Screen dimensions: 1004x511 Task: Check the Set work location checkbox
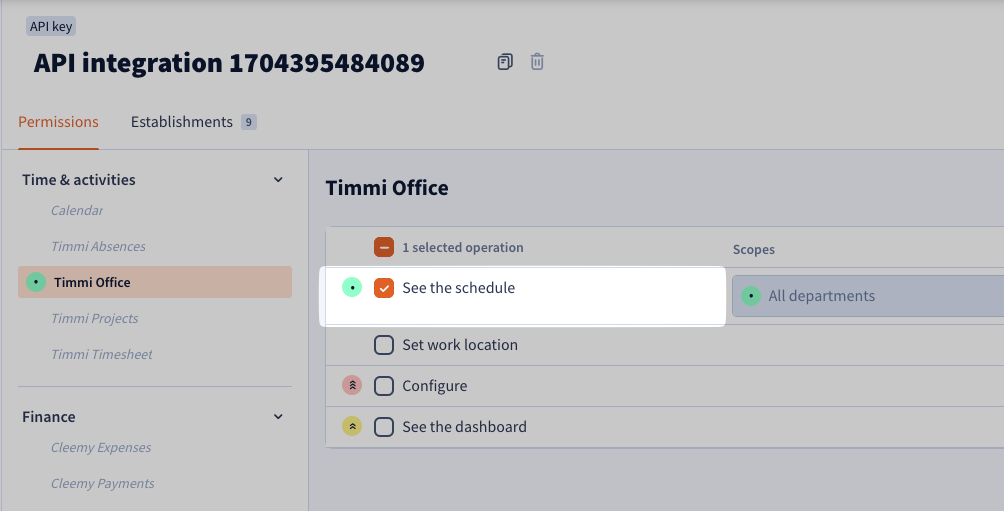384,345
